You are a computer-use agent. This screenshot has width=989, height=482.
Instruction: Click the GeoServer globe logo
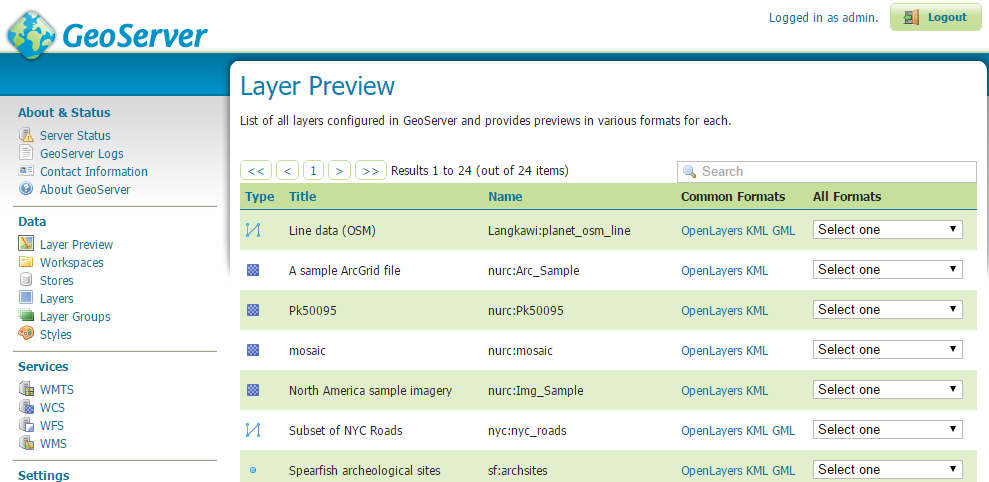(32, 33)
